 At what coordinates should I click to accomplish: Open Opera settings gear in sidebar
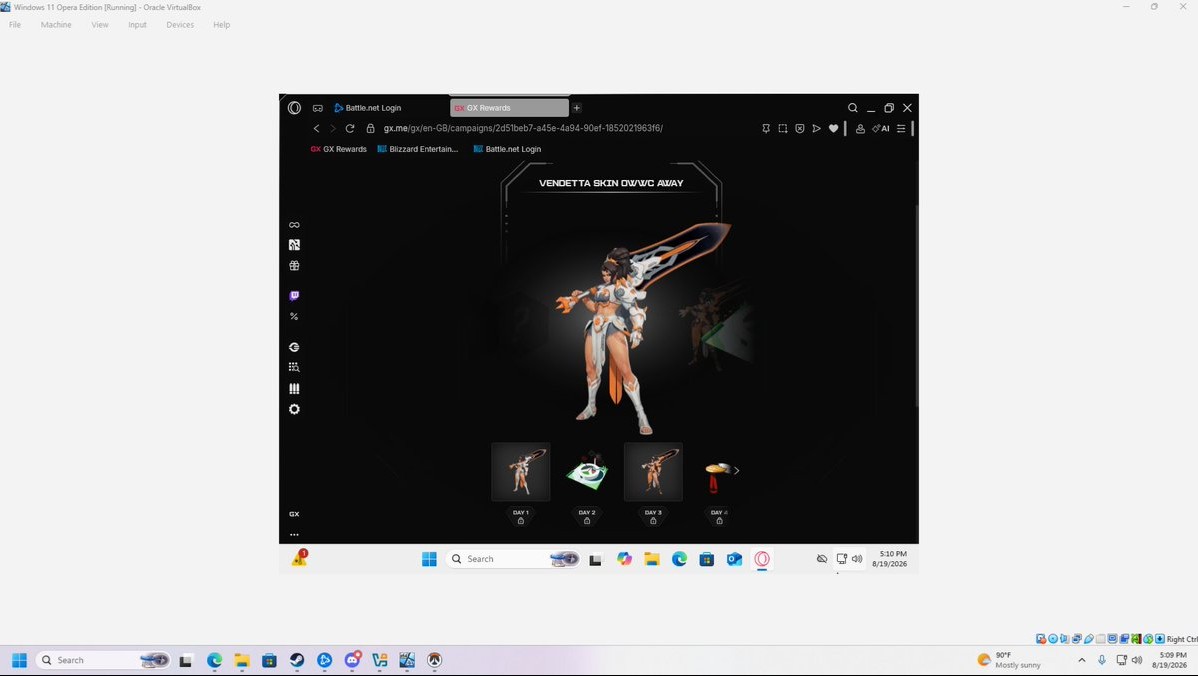tap(294, 409)
